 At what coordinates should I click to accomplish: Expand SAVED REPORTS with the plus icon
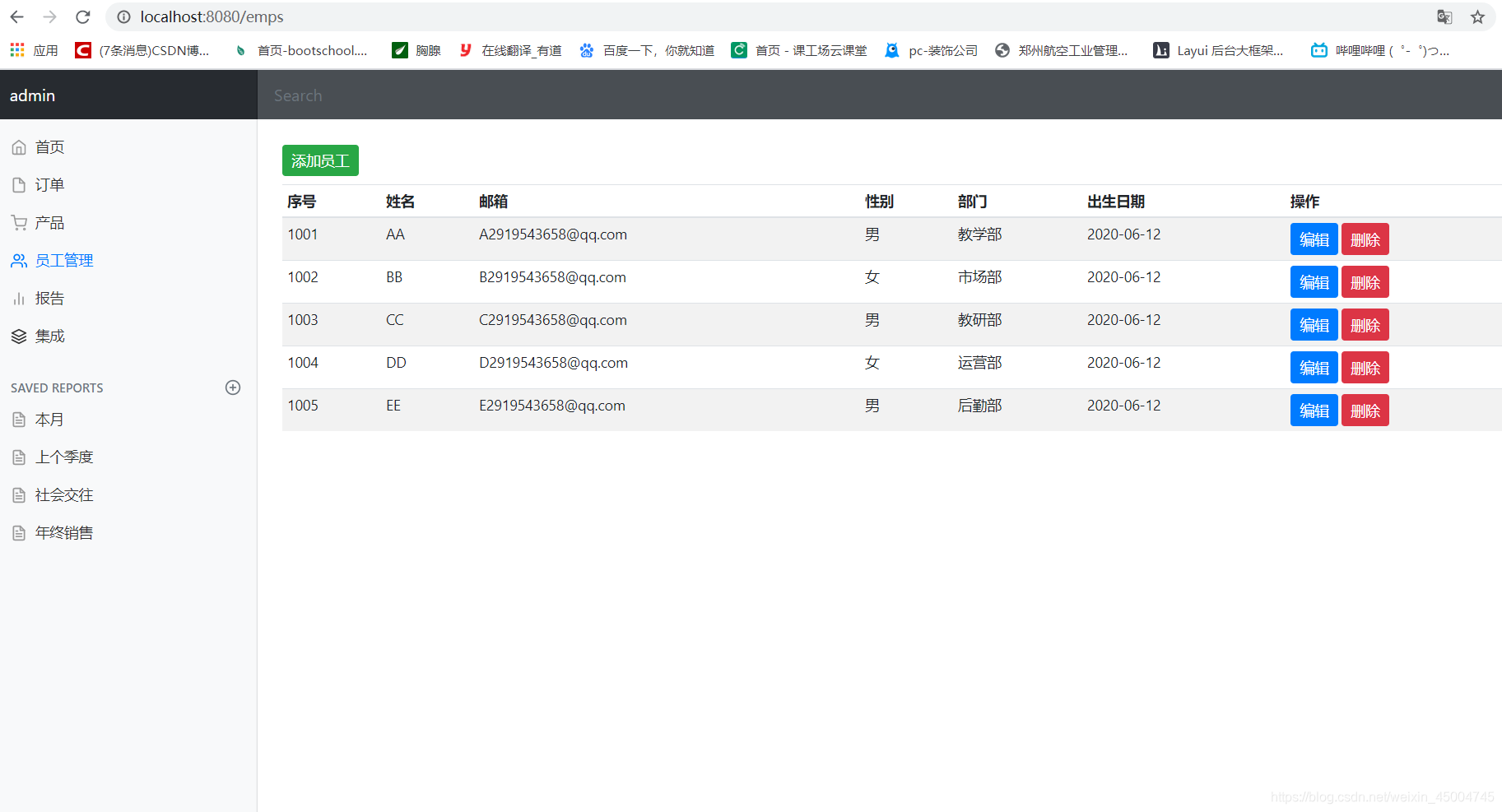233,387
